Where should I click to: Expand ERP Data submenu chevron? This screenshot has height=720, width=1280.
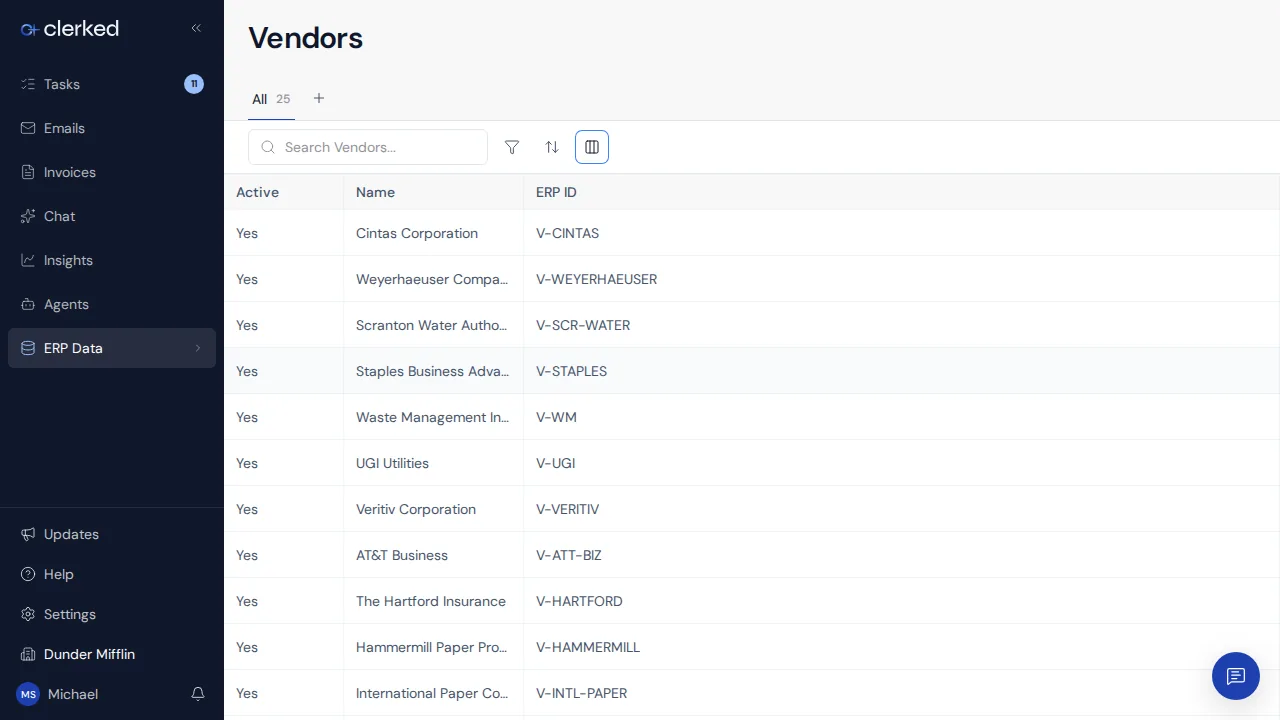coord(198,348)
